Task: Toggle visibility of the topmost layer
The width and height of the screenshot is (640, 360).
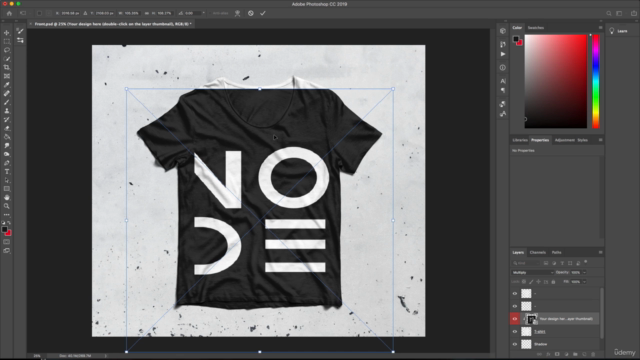Action: click(515, 293)
